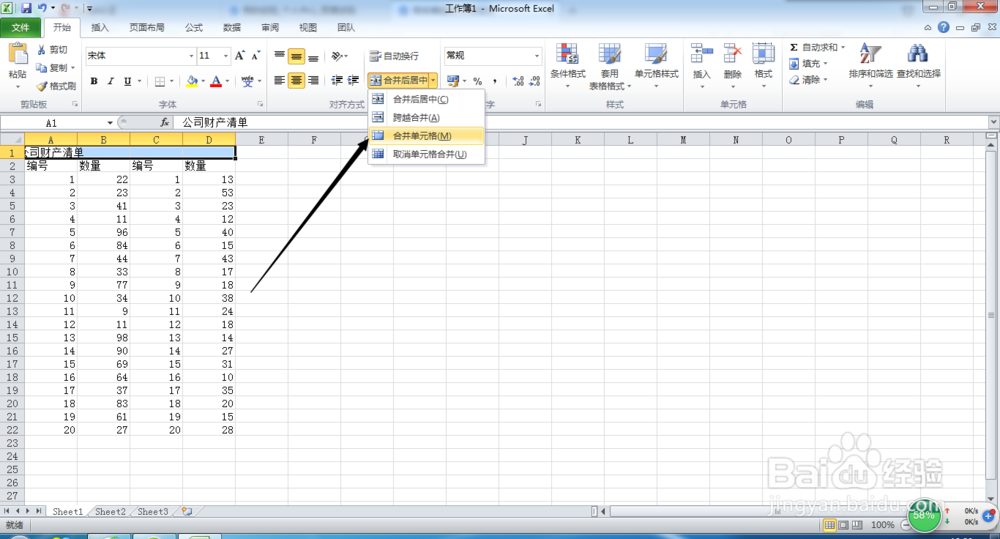Decrease font size with the small A icon
The width and height of the screenshot is (1000, 539).
click(255, 55)
